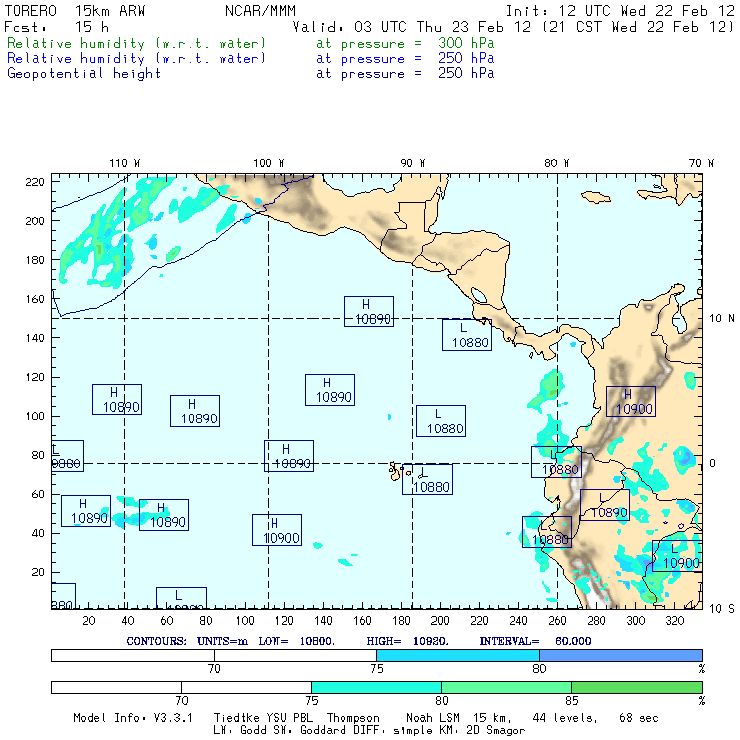740x740 pixels.
Task: Select the H 10900 box over Colombia
Action: pyautogui.click(x=630, y=401)
